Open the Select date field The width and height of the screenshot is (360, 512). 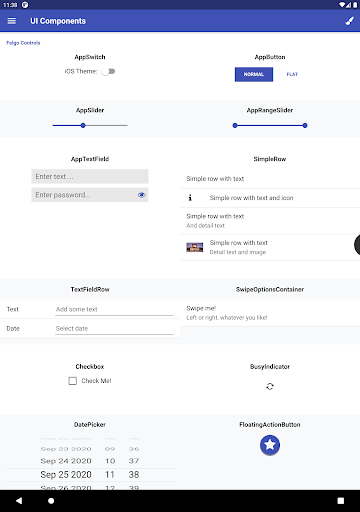pyautogui.click(x=114, y=329)
